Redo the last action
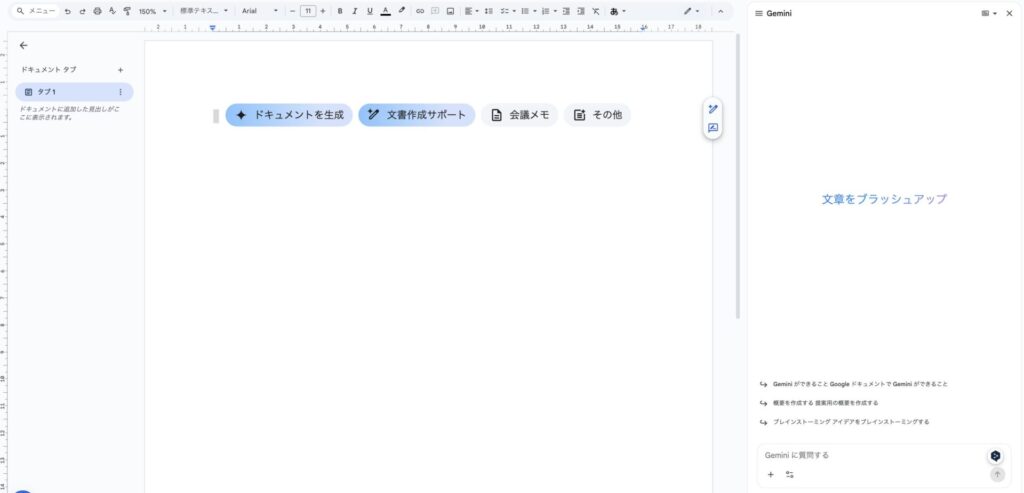 click(82, 11)
